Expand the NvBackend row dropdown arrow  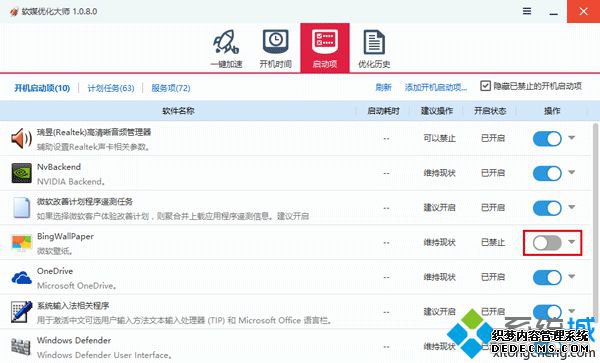572,173
